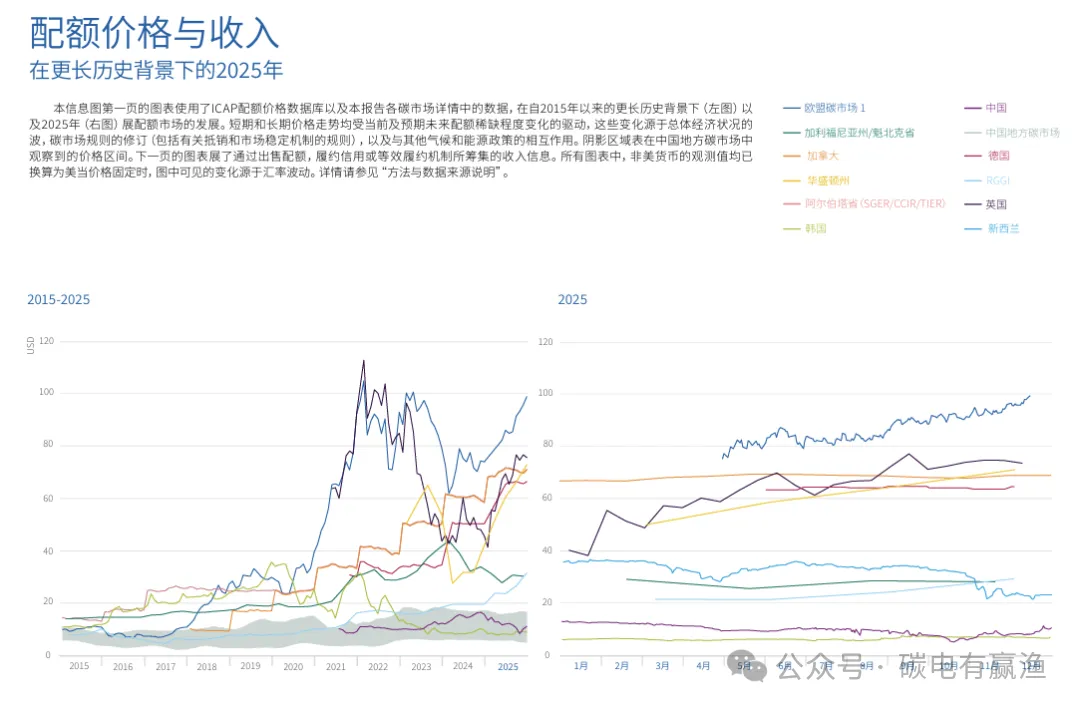The width and height of the screenshot is (1080, 709).
Task: Select the subtitle 在更长历史背景下的2025年
Action: [x=156, y=70]
